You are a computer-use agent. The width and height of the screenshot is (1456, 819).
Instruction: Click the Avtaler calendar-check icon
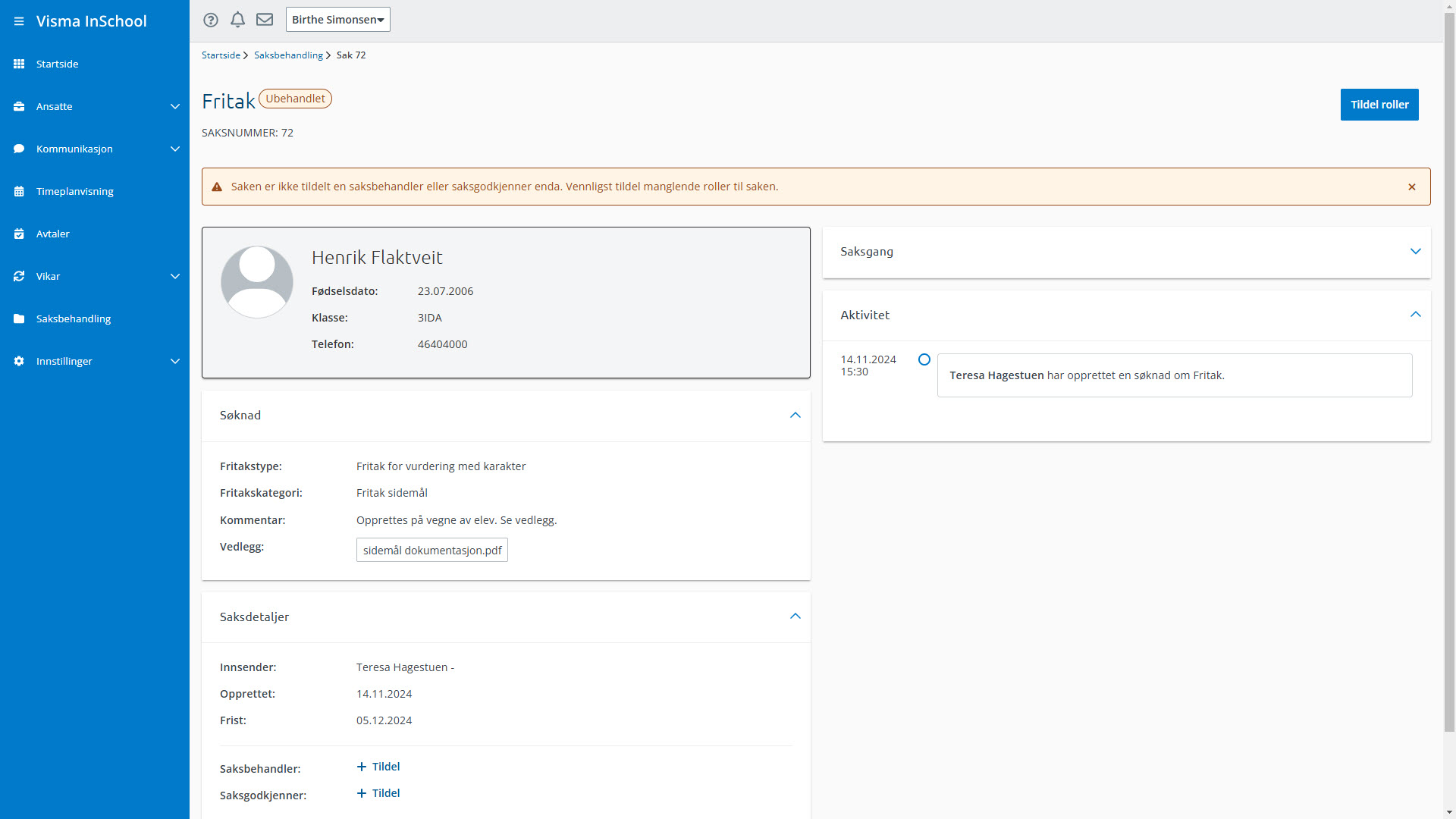19,234
